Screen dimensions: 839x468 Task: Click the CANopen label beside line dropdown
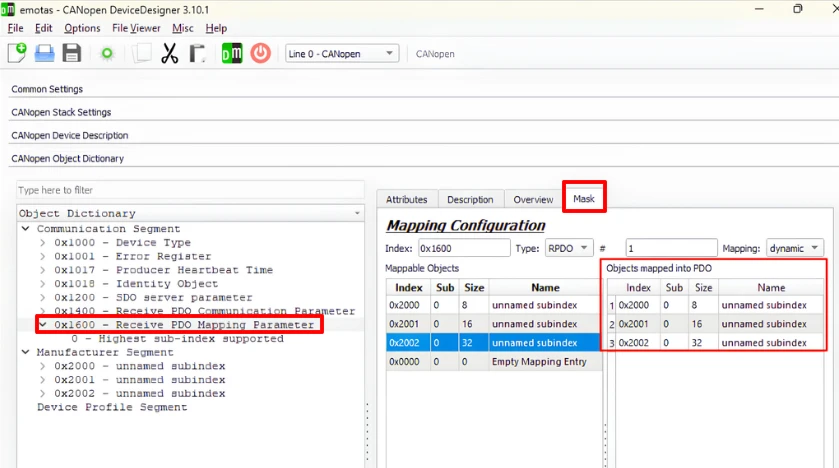(x=435, y=54)
